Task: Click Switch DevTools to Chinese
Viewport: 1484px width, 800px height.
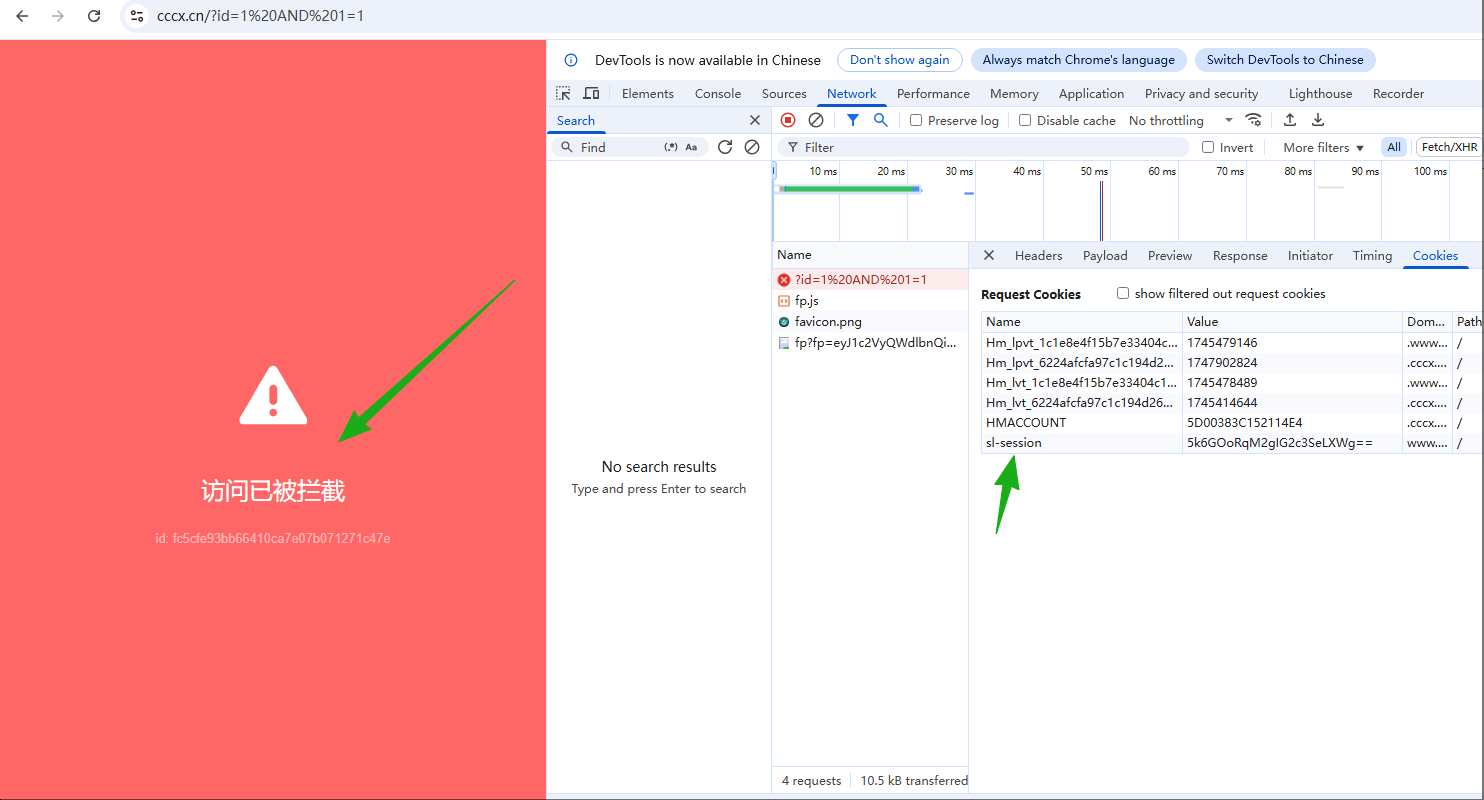Action: click(x=1285, y=60)
